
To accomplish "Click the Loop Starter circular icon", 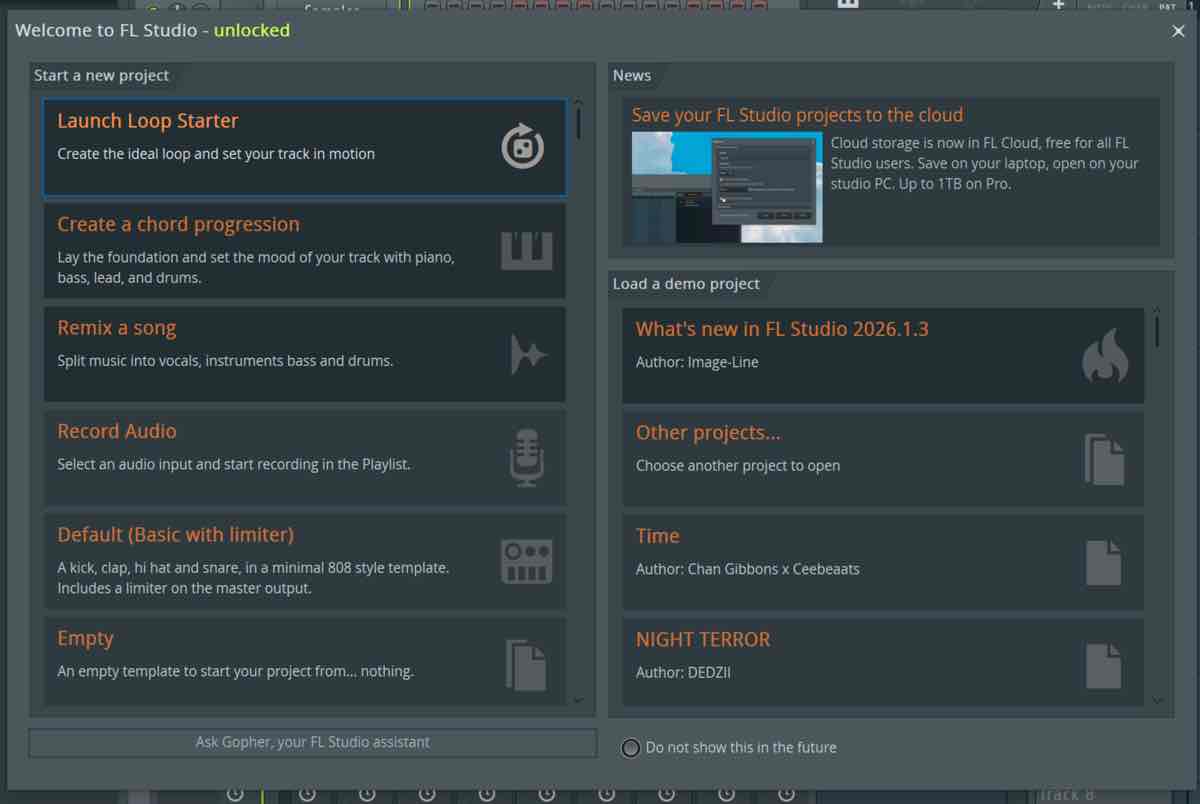I will [x=522, y=147].
